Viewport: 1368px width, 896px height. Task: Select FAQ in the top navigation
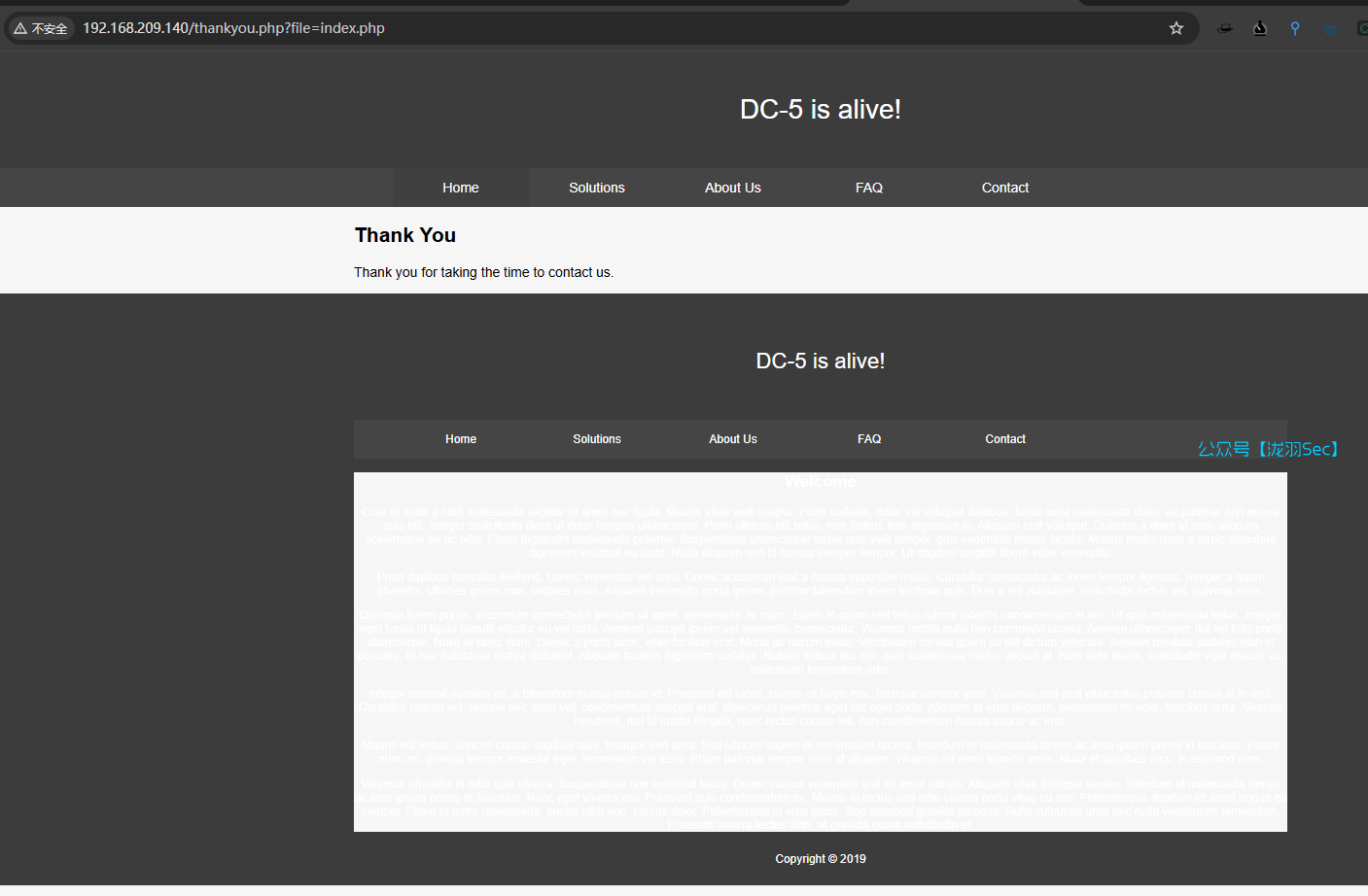click(x=869, y=188)
